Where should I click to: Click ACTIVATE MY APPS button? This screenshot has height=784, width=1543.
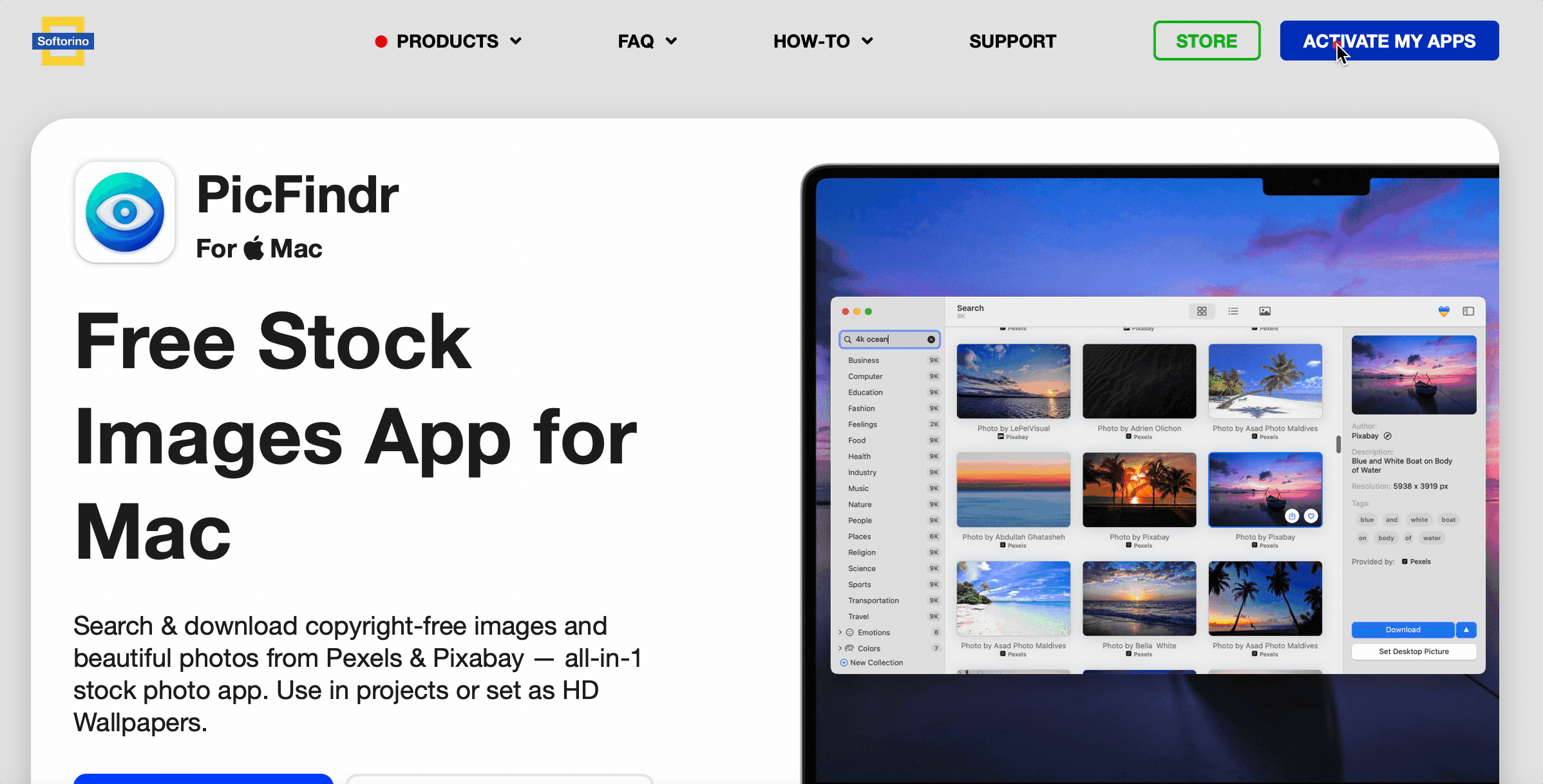(x=1389, y=41)
